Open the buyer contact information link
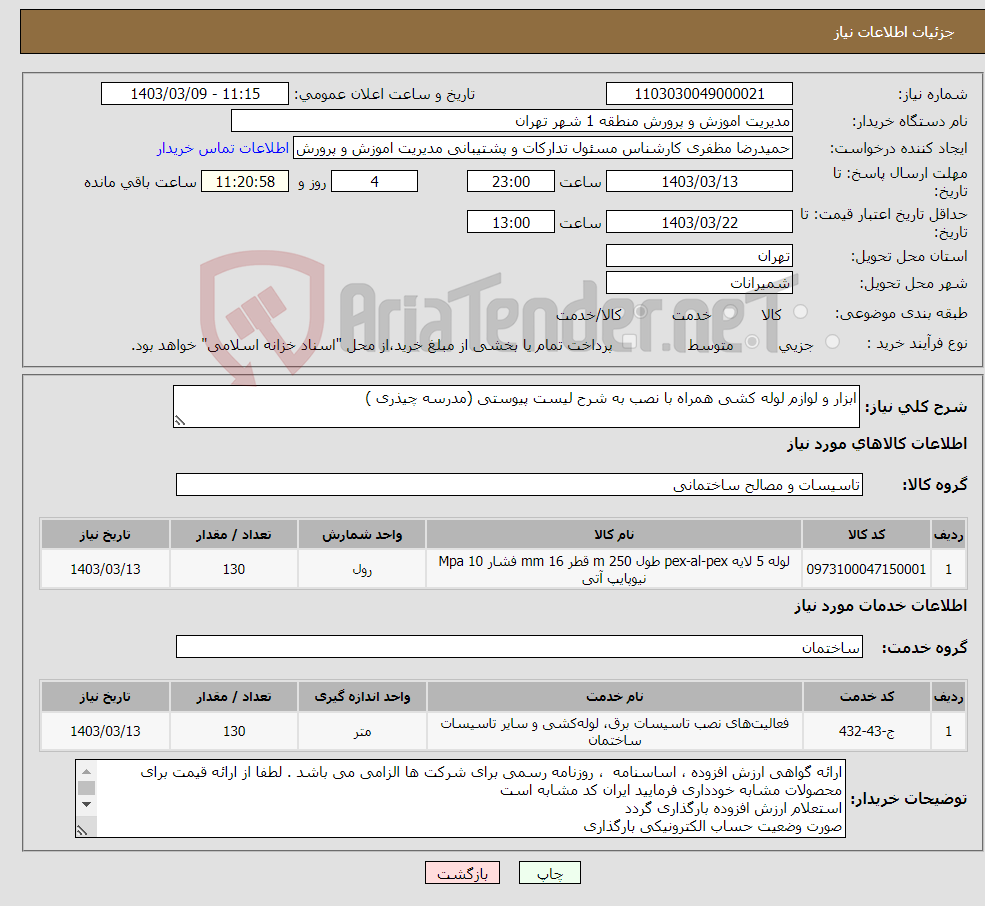This screenshot has height=906, width=985. [x=222, y=148]
